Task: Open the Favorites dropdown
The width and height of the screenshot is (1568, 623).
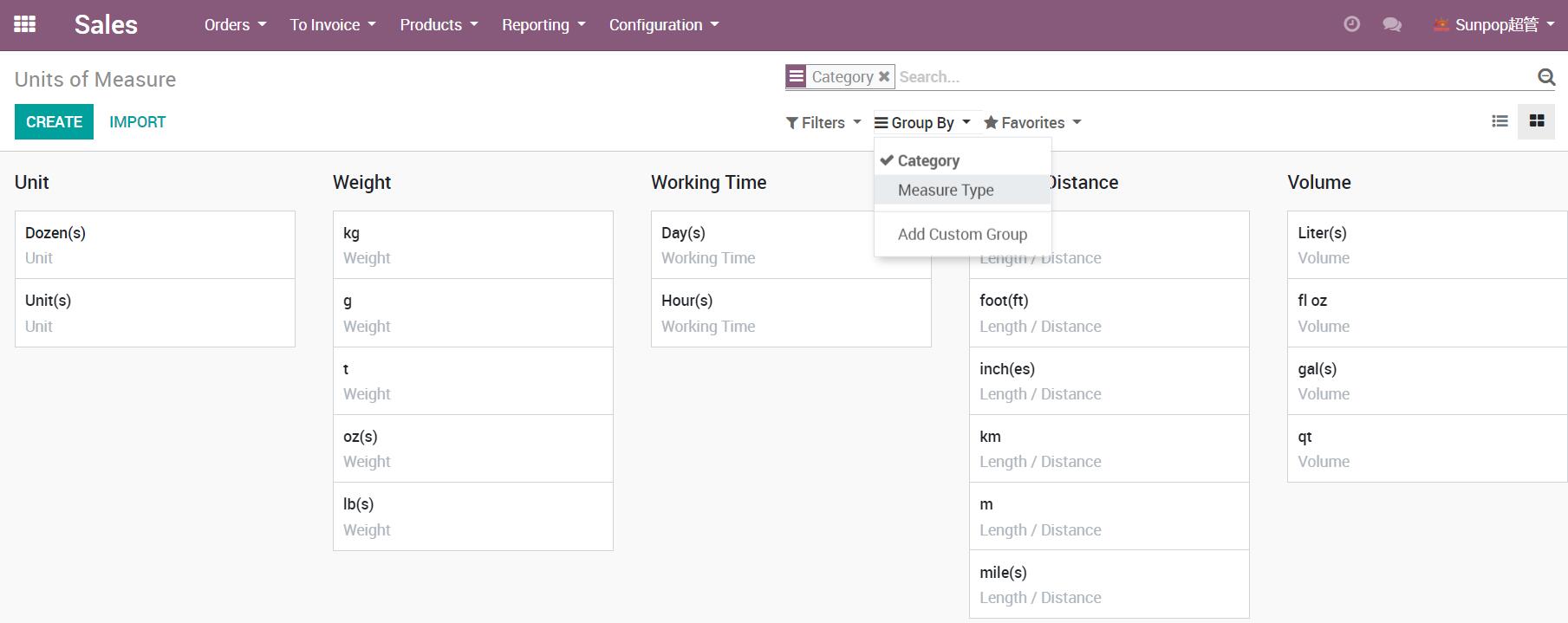Action: coord(1032,123)
